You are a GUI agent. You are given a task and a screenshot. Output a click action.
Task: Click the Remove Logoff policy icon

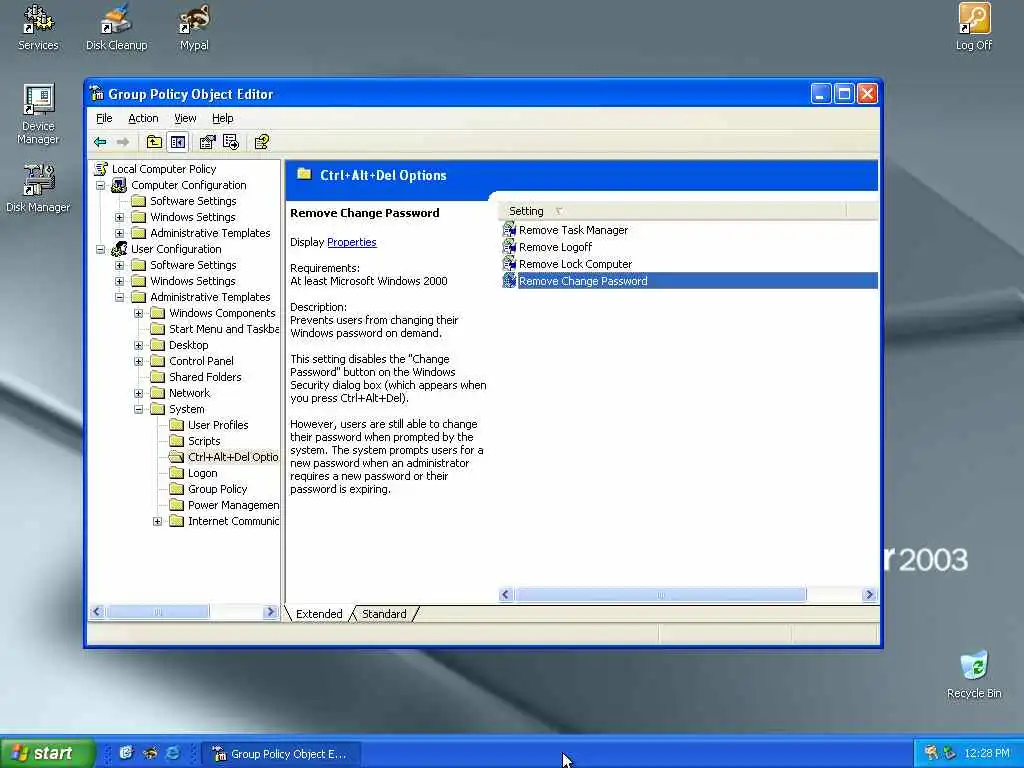click(509, 246)
